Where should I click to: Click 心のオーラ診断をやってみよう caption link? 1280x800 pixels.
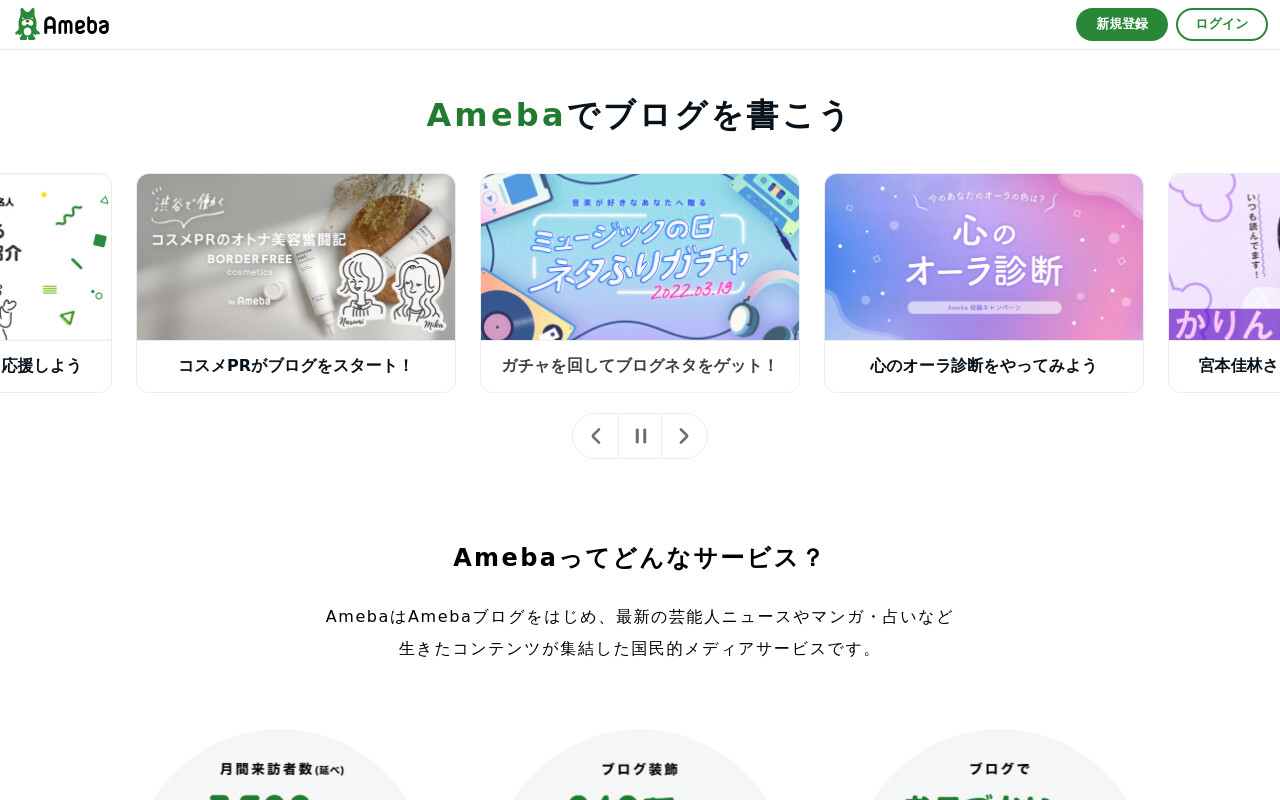pos(984,366)
